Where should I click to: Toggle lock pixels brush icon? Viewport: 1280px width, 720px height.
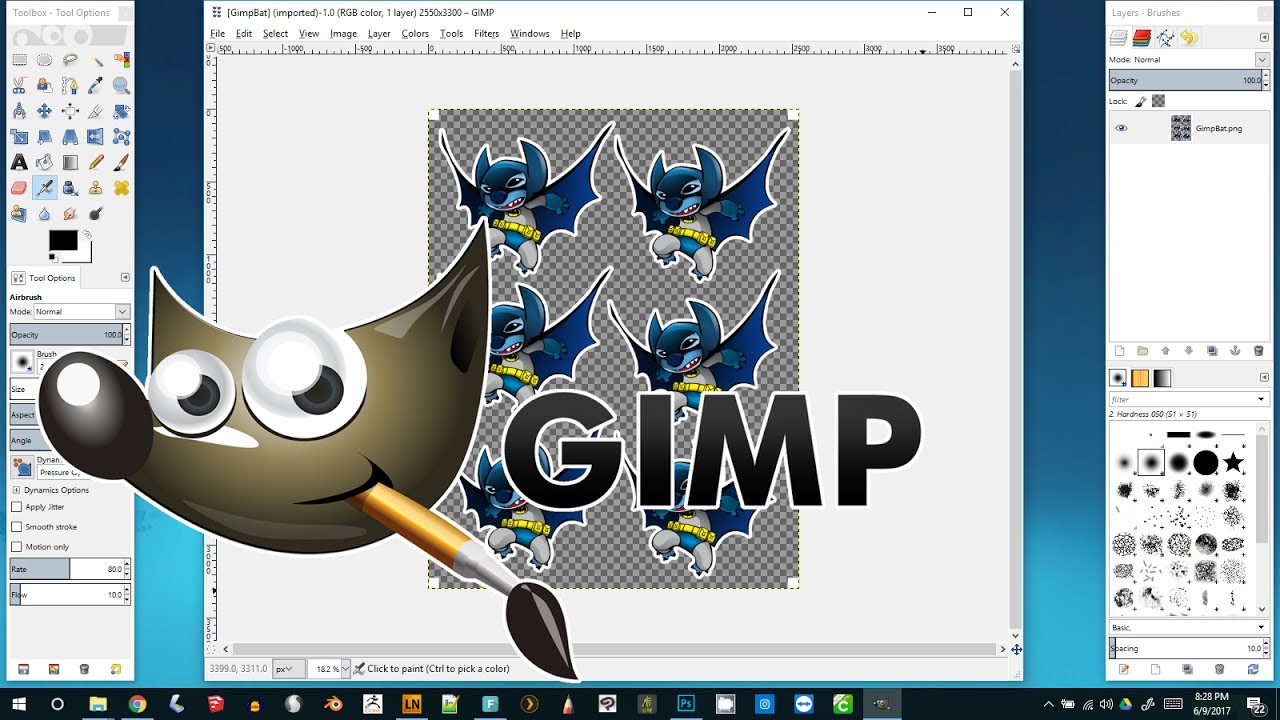(x=1141, y=101)
